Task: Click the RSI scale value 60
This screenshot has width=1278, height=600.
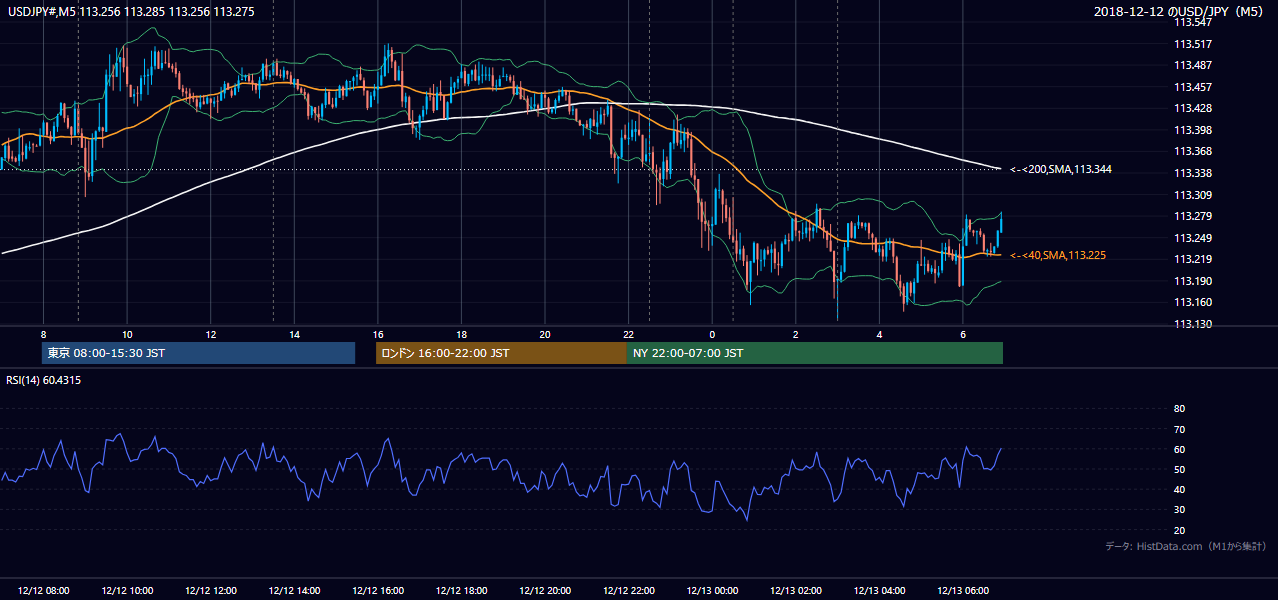Action: coord(1179,449)
